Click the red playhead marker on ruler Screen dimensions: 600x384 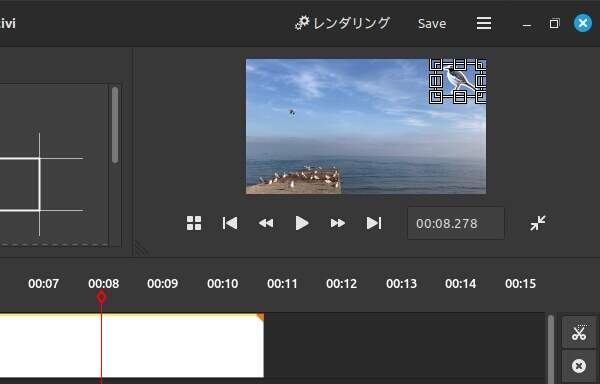click(101, 297)
